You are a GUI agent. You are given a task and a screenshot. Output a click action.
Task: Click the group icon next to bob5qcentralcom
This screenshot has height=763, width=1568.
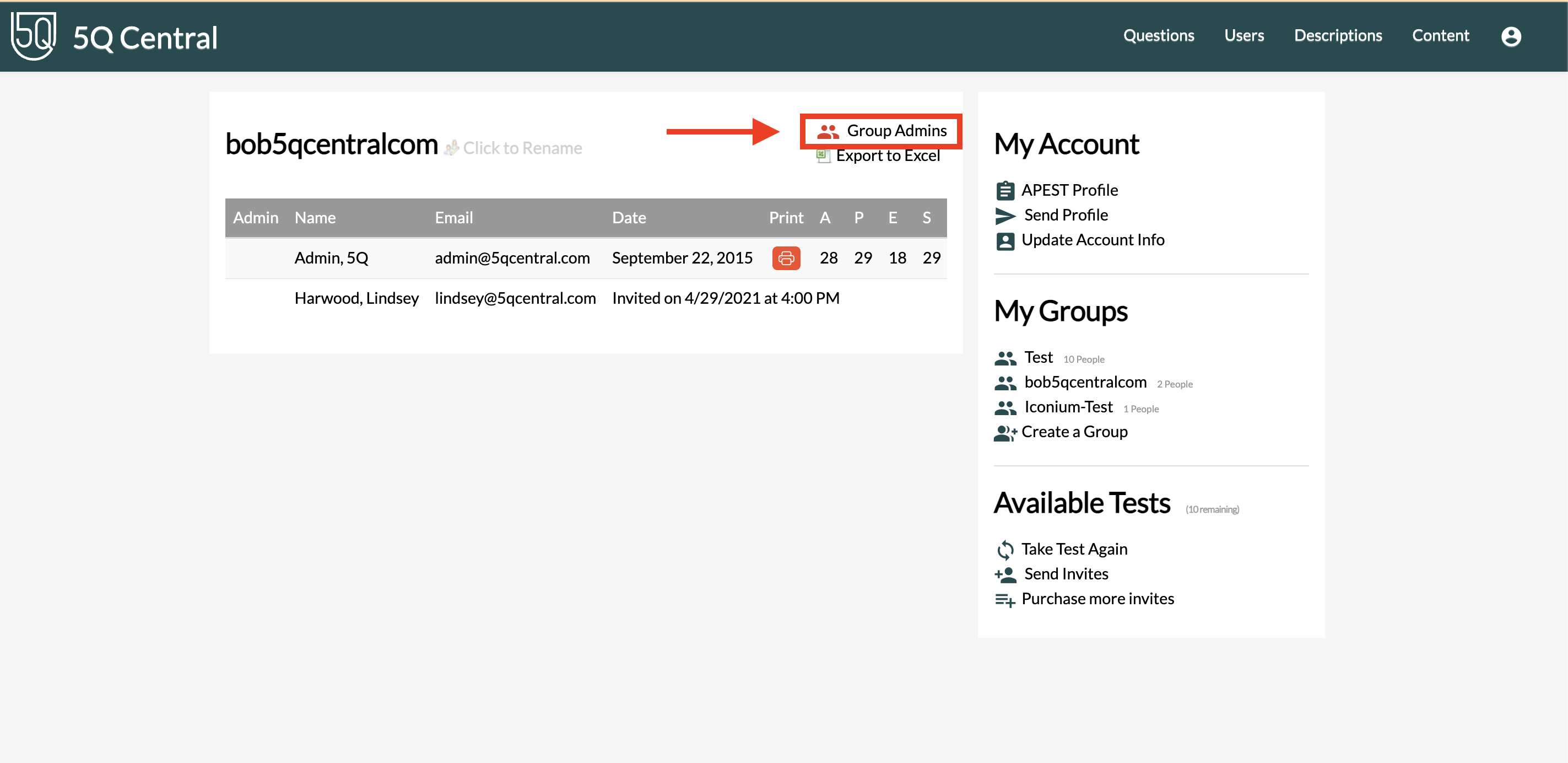pyautogui.click(x=1005, y=383)
